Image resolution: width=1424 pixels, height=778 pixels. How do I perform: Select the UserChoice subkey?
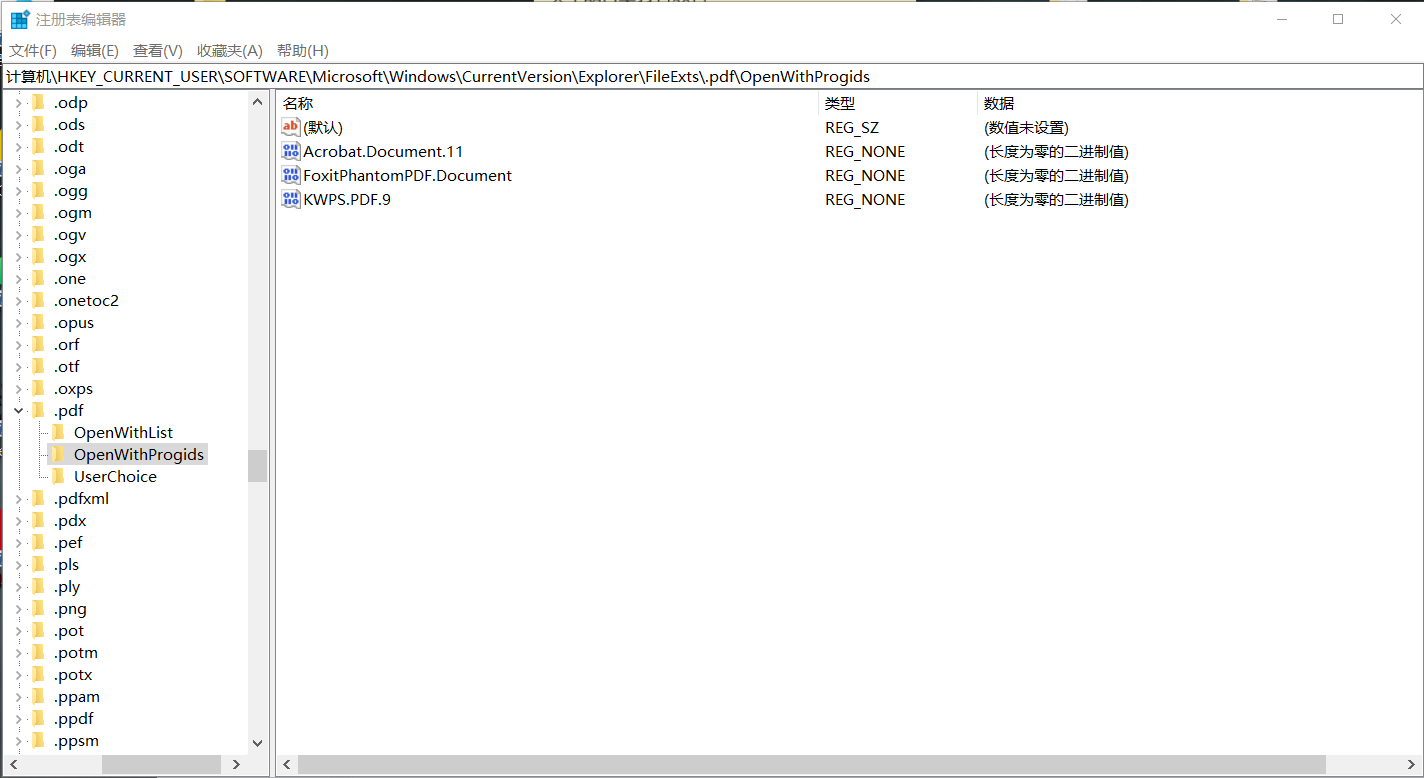tap(115, 476)
